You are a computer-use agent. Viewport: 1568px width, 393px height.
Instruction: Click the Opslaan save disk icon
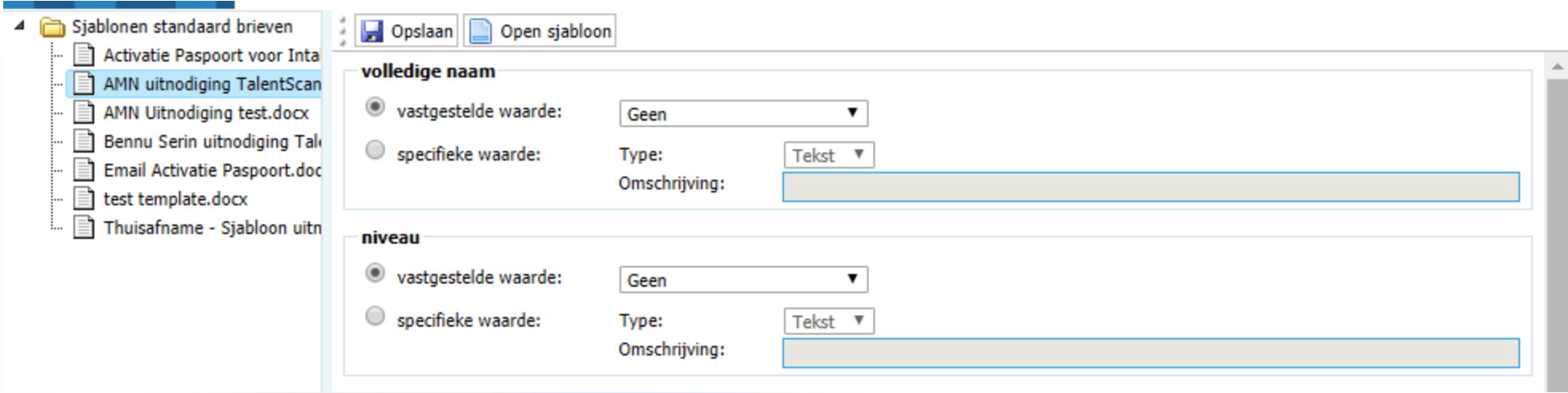pos(372,31)
